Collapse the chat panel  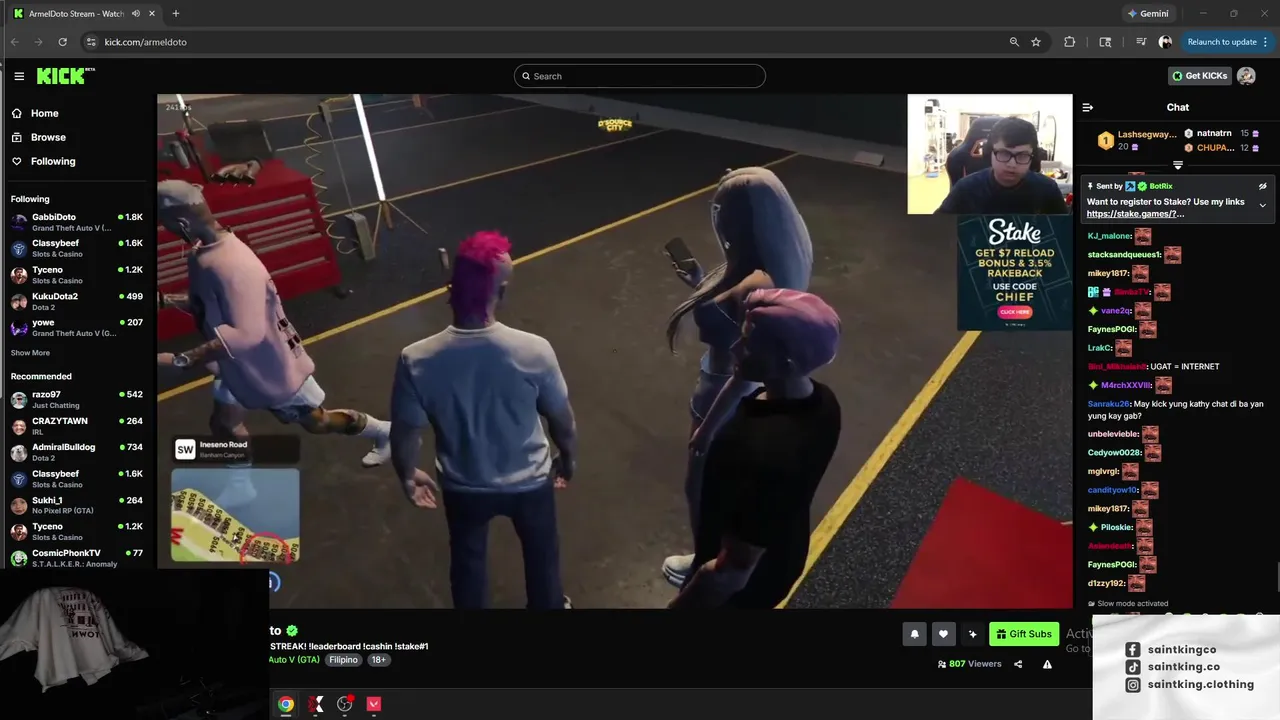click(x=1088, y=107)
